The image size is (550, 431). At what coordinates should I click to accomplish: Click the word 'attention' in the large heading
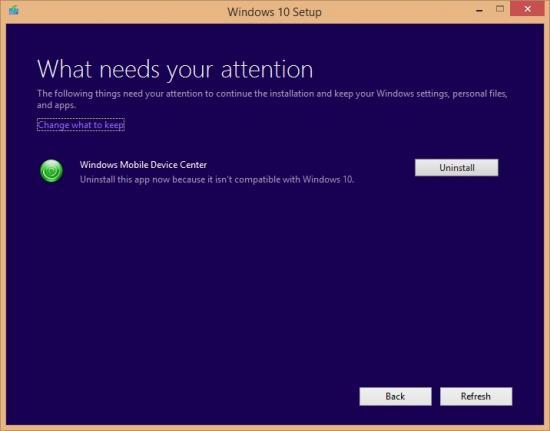pos(267,69)
